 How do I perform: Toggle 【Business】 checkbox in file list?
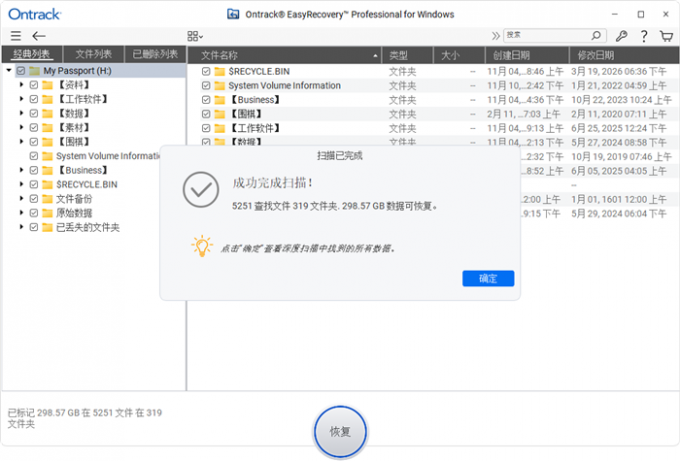click(206, 100)
